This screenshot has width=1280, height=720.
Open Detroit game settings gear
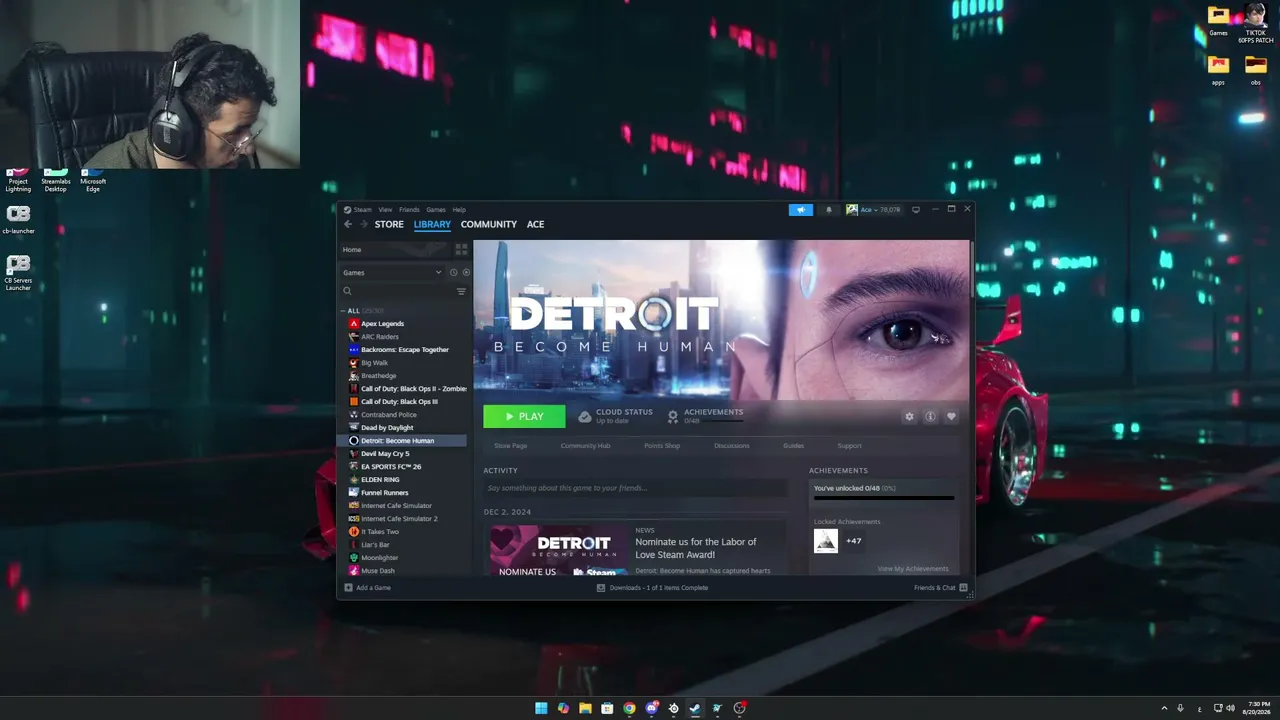909,416
